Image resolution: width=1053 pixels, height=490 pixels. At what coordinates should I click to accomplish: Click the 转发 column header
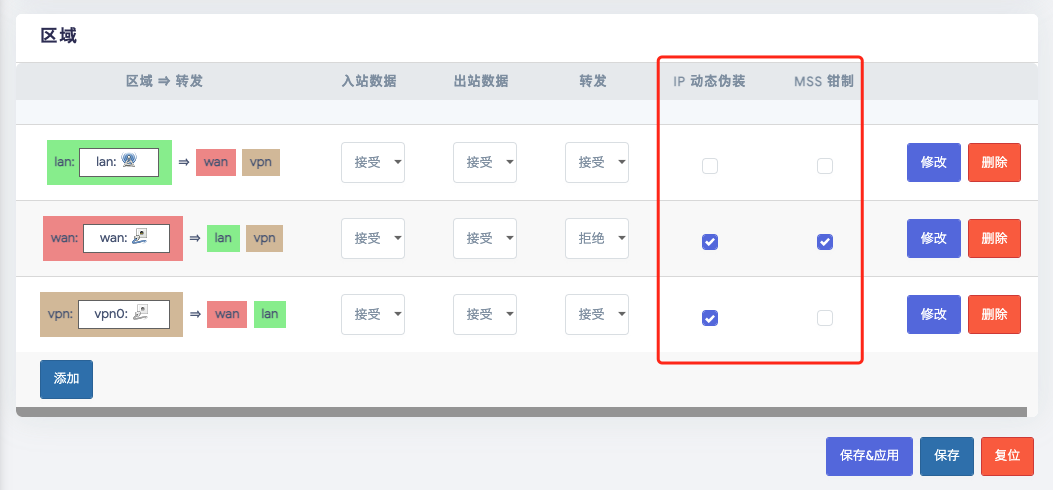pyautogui.click(x=593, y=81)
